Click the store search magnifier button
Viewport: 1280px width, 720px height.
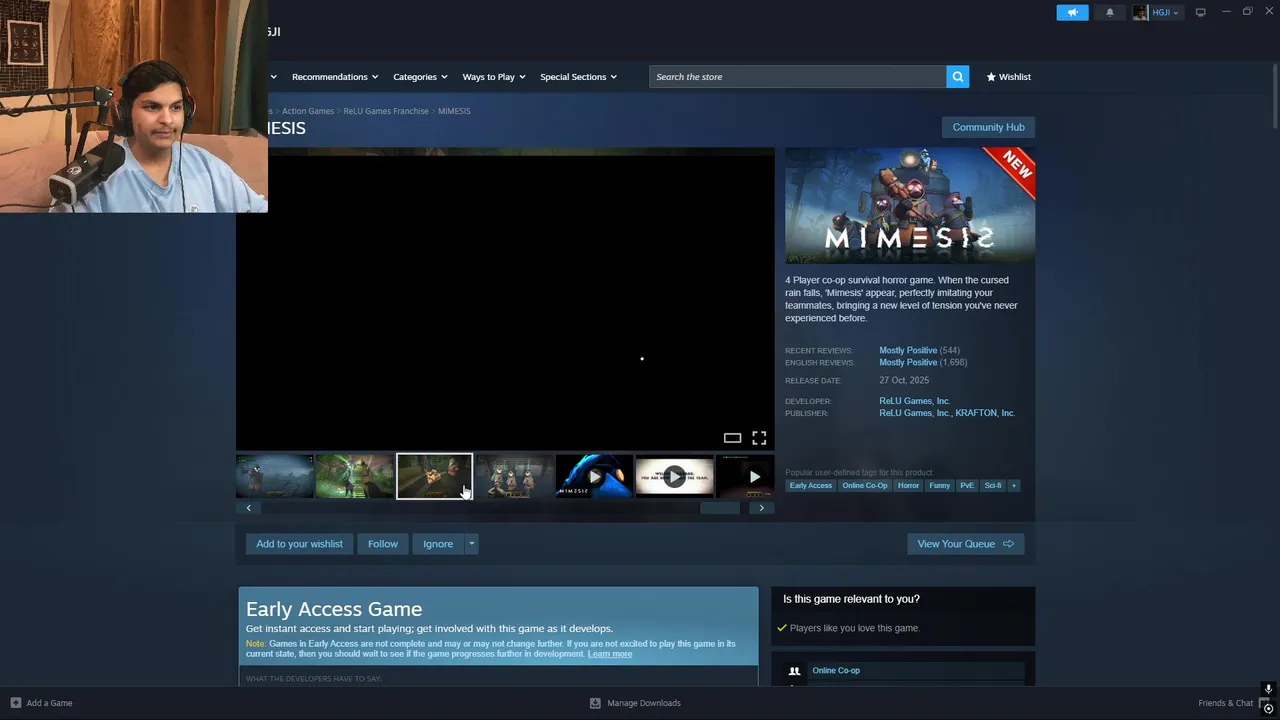tap(957, 76)
